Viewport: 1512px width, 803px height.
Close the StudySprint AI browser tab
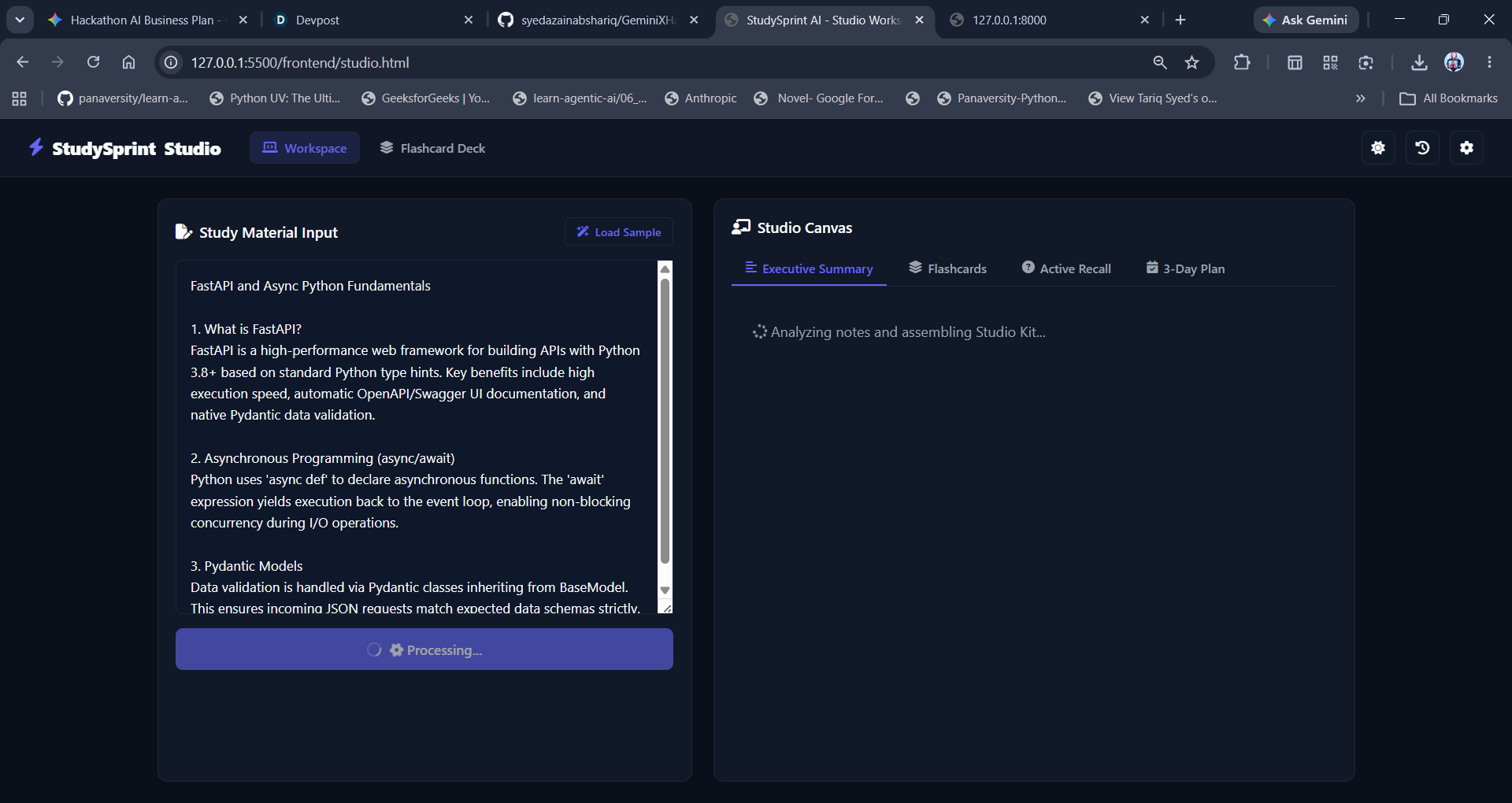point(919,20)
